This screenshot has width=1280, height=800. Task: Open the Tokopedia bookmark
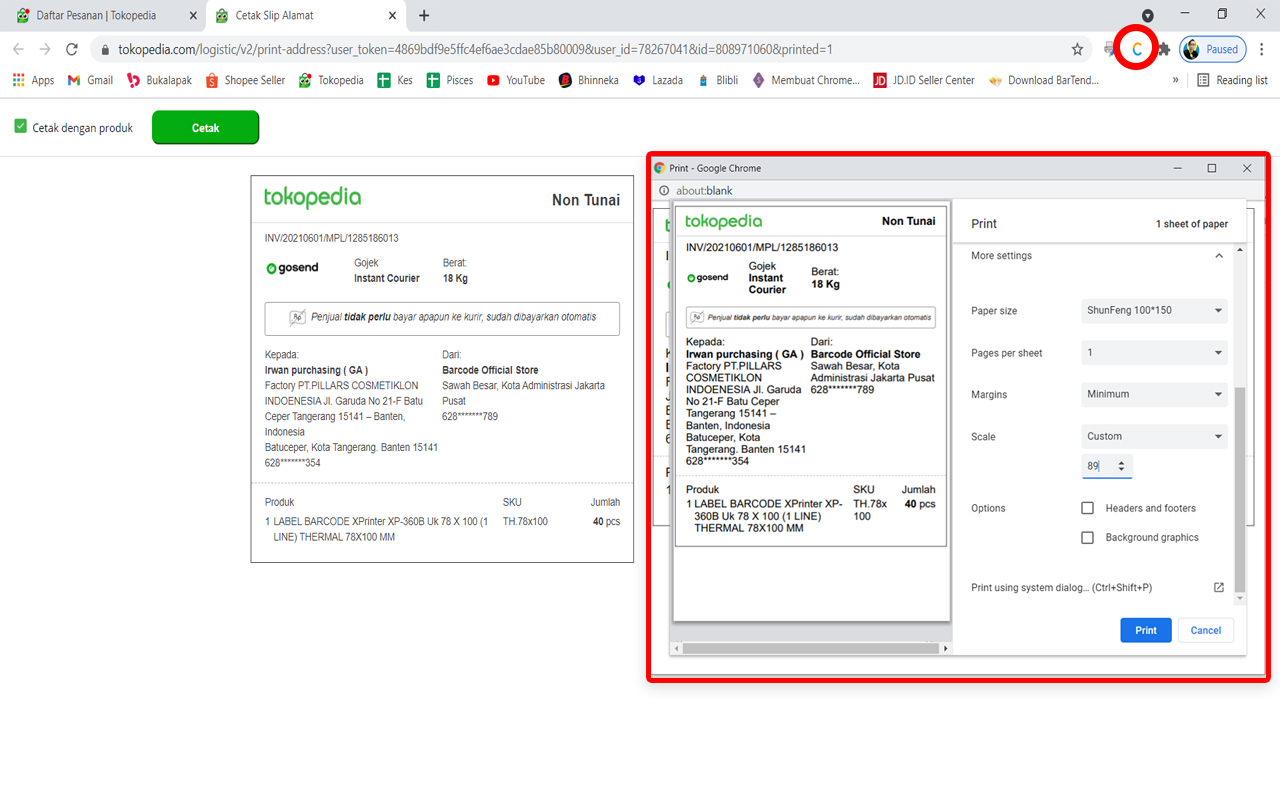pos(331,80)
